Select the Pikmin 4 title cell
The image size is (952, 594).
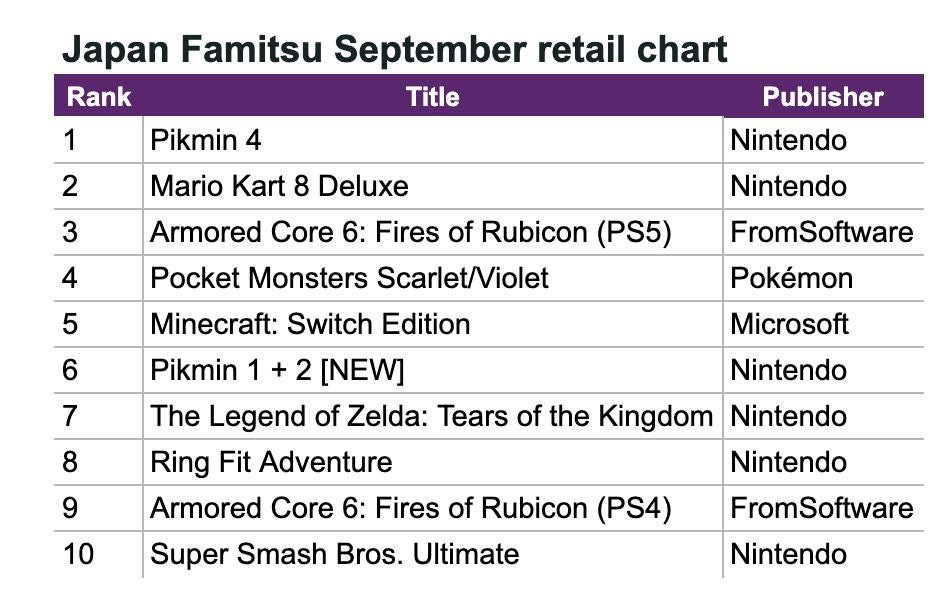tap(206, 141)
